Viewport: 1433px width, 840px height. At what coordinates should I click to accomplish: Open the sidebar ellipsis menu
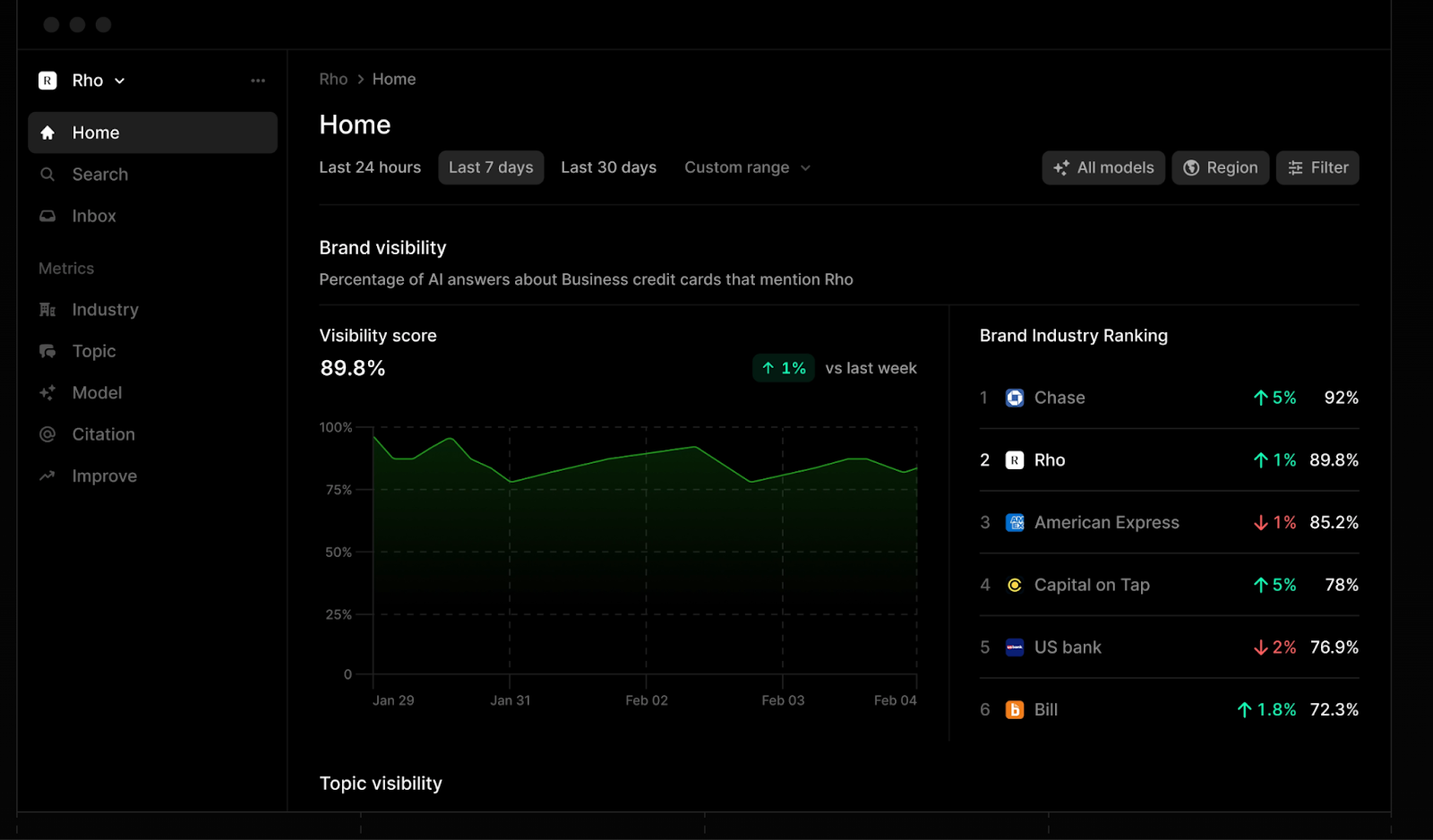coord(258,80)
